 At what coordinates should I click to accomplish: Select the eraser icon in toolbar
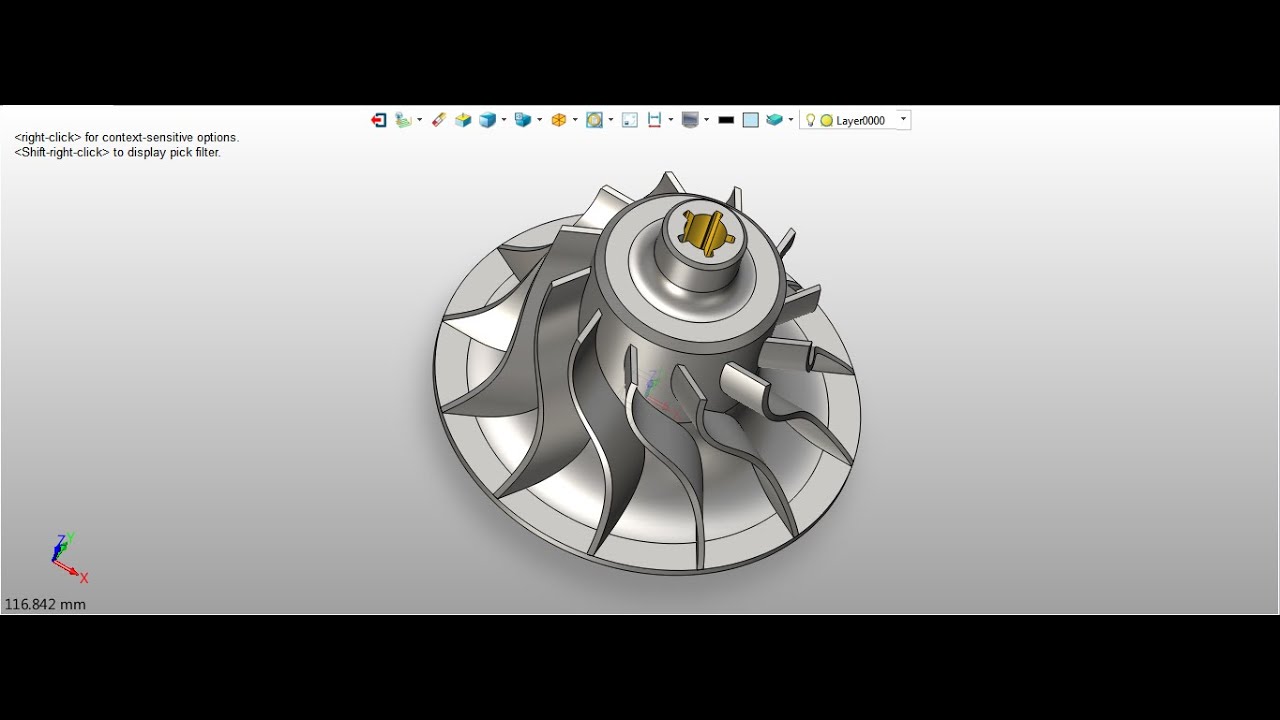(x=438, y=120)
